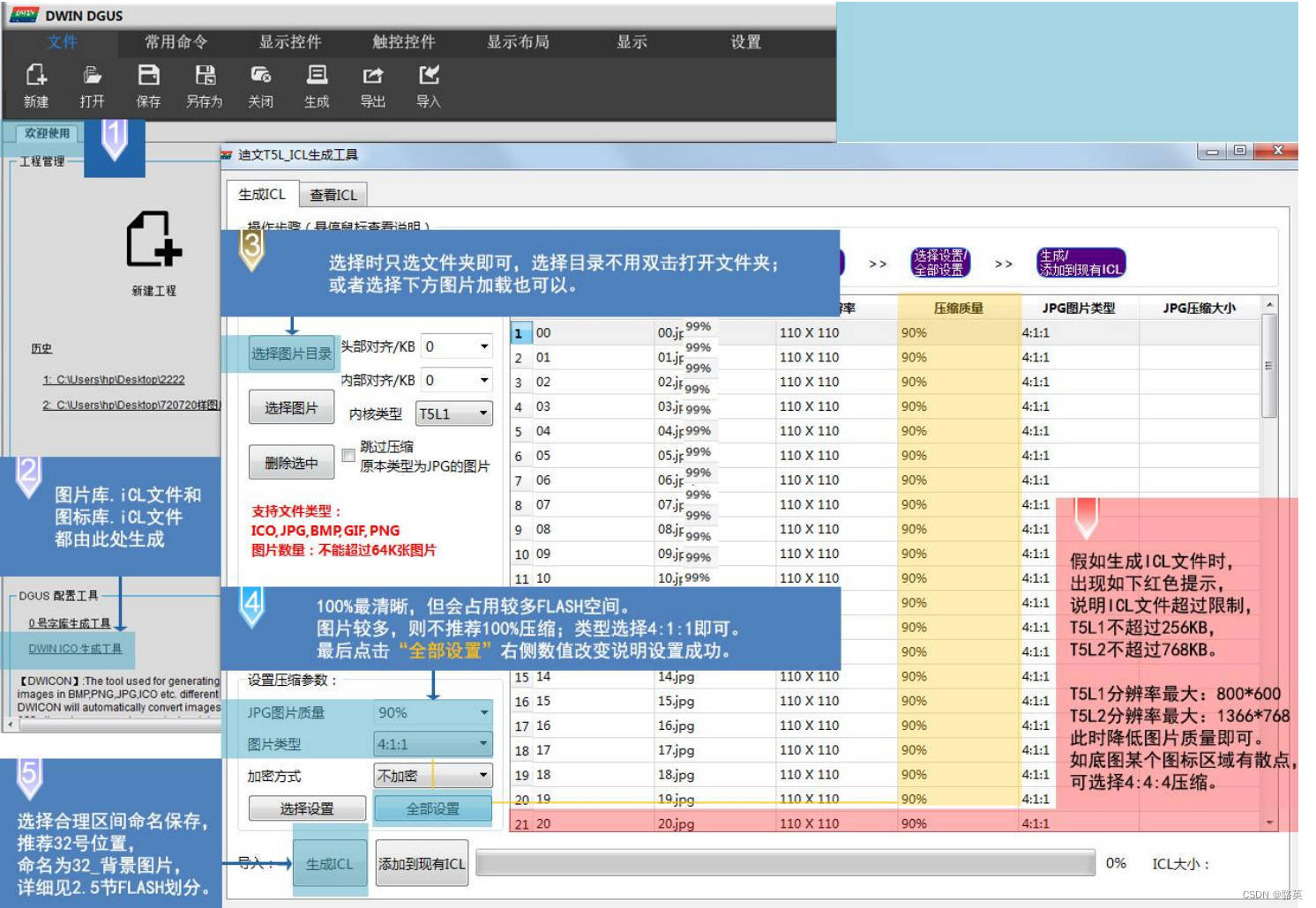Click the 选择图片目录 button

tap(292, 354)
